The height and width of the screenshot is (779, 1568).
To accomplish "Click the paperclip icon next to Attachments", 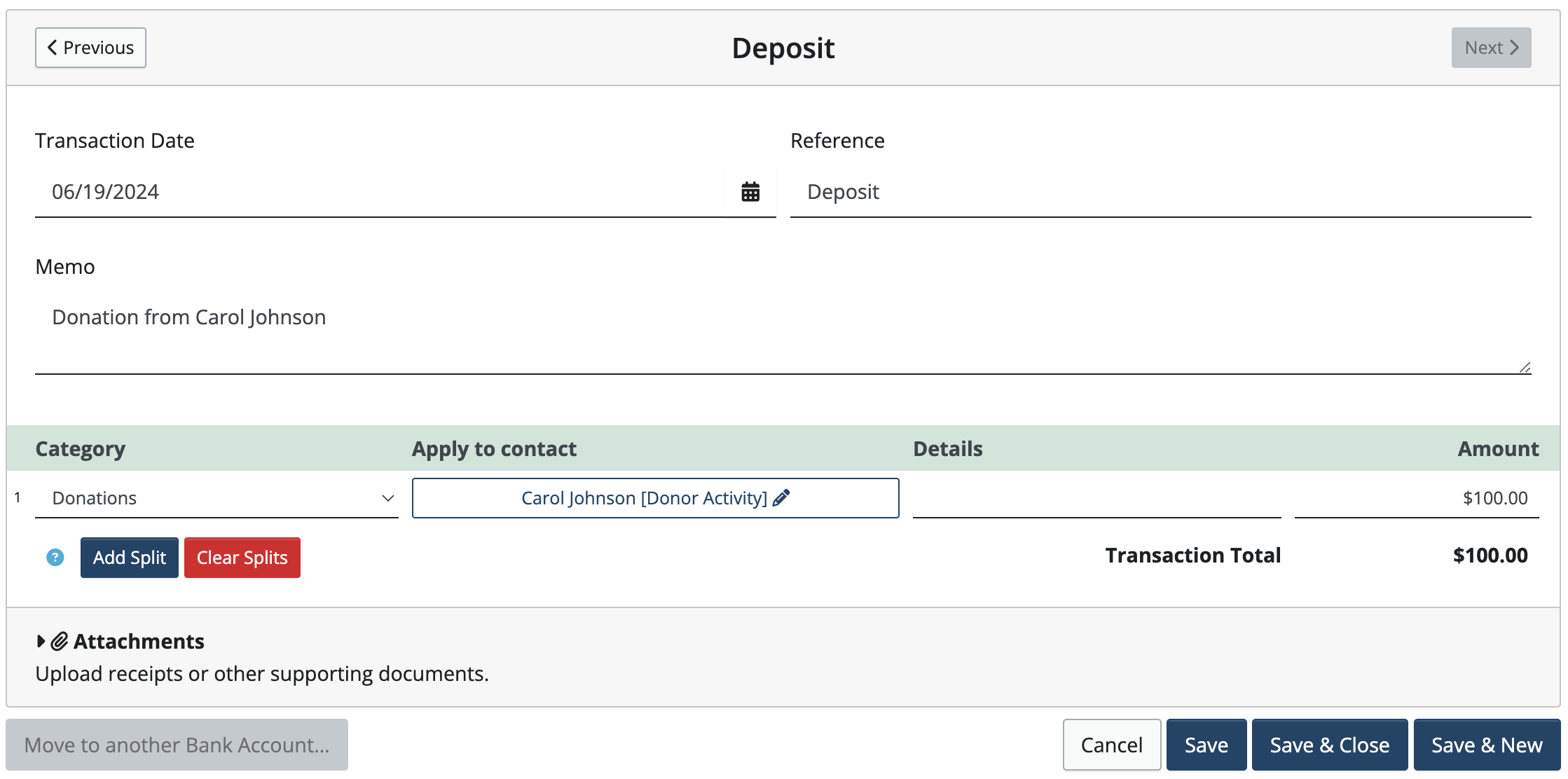I will [60, 641].
